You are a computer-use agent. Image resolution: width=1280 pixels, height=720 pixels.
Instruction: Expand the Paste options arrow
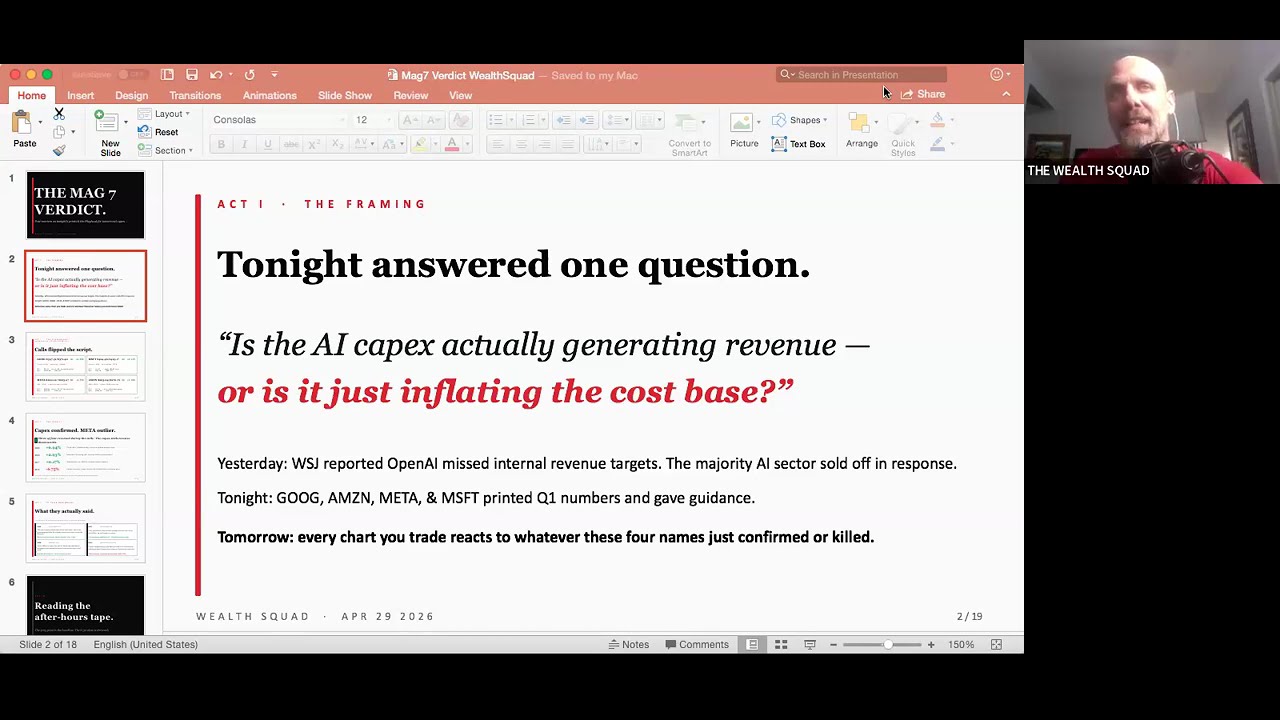[x=40, y=122]
